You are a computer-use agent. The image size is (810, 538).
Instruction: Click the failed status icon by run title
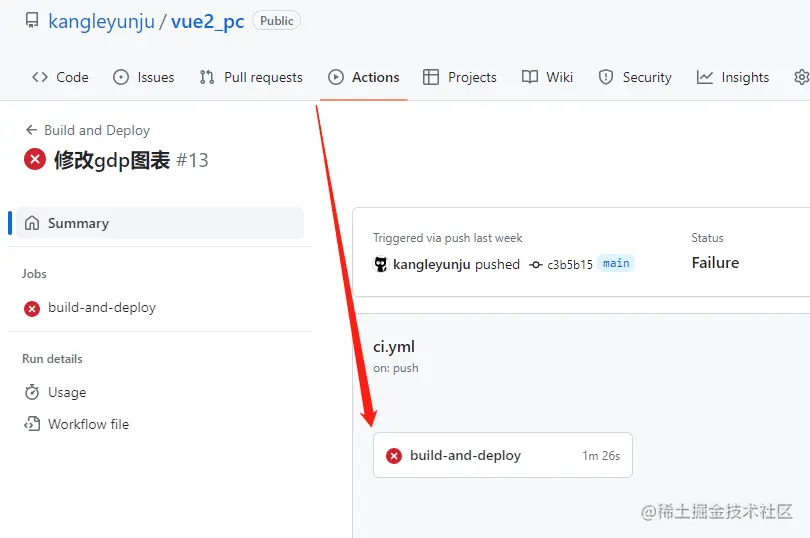35,159
